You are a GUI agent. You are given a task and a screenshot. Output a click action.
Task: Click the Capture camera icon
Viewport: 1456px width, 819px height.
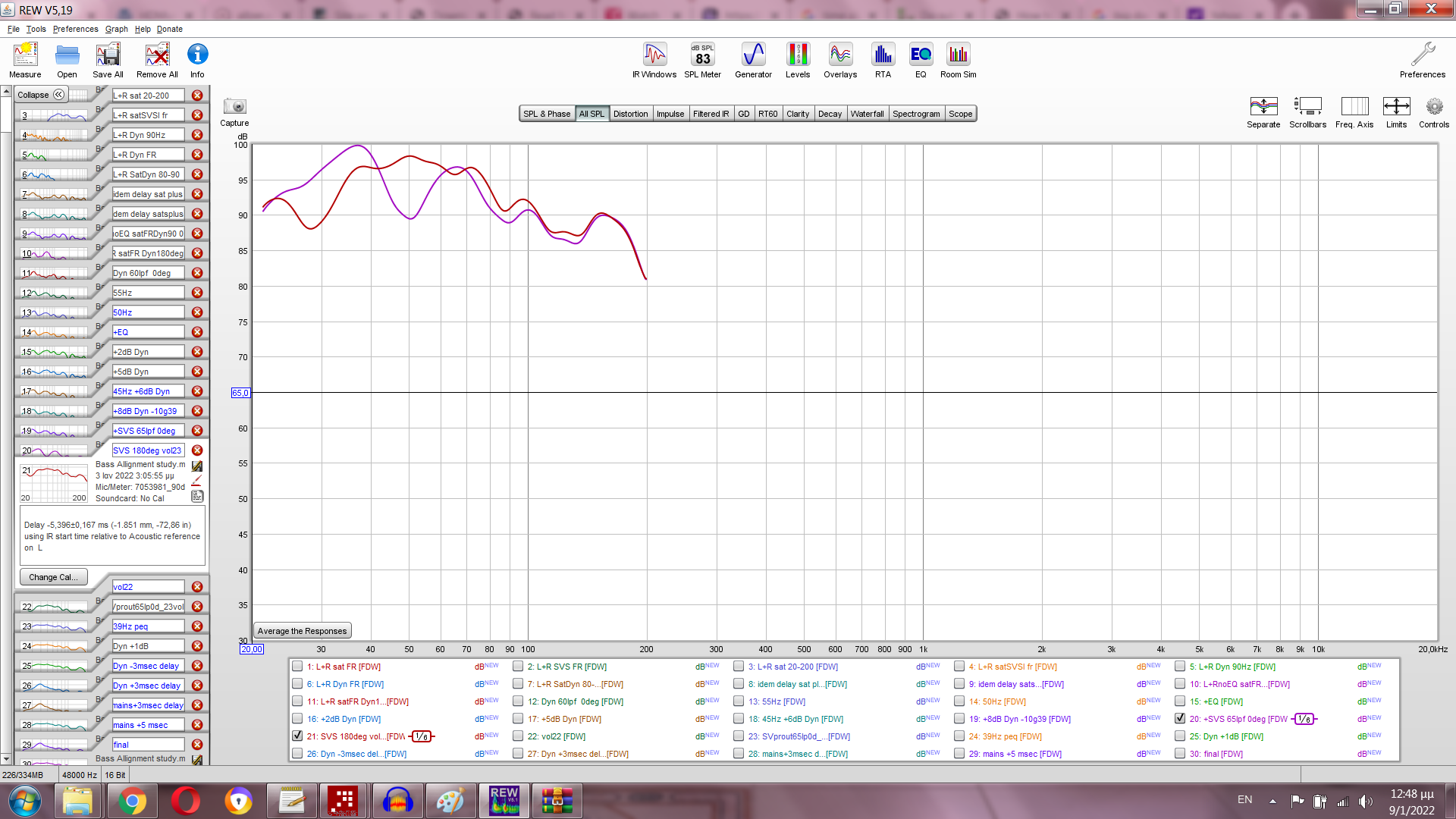pos(234,107)
